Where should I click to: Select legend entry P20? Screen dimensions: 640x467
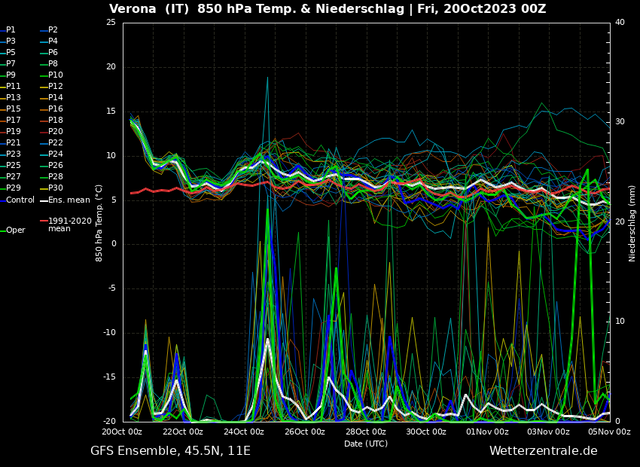(x=51, y=131)
